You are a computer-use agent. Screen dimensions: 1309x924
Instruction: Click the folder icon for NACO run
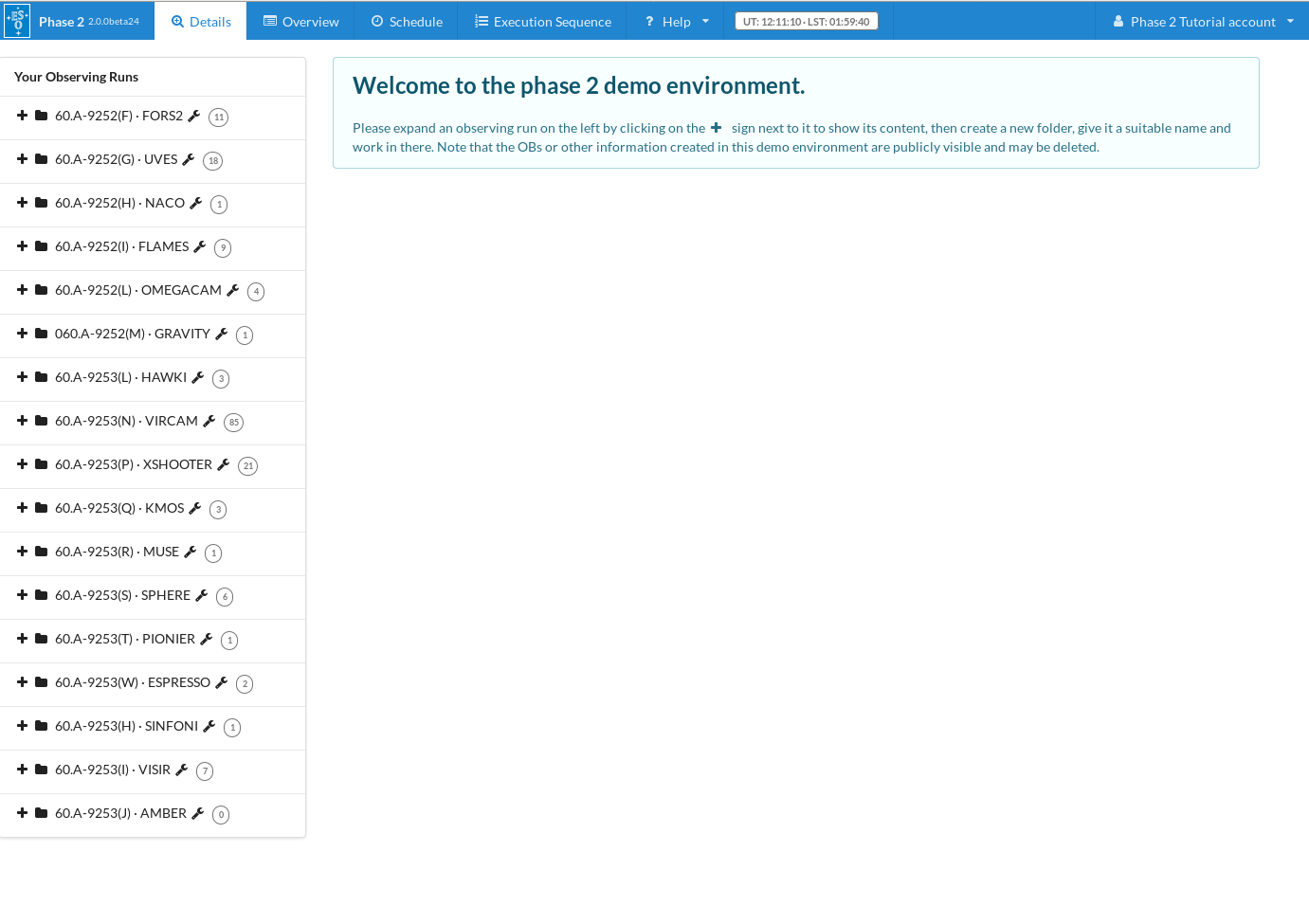click(42, 203)
